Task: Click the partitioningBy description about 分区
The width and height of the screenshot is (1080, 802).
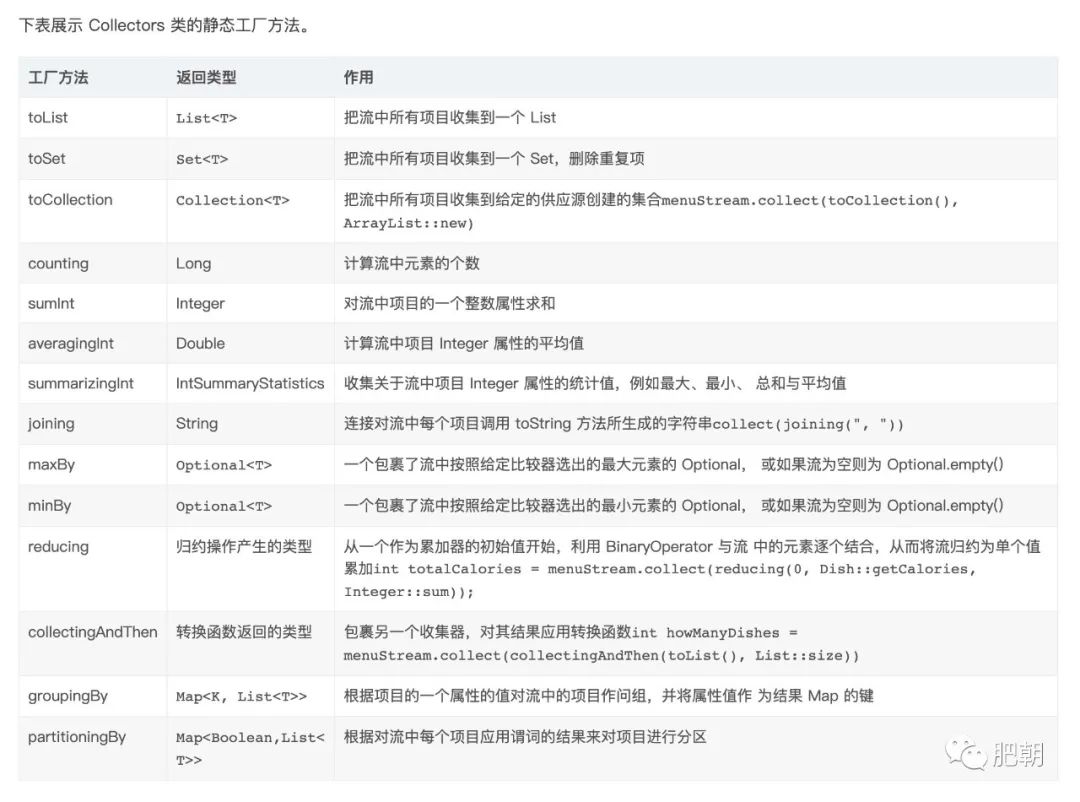Action: pos(525,737)
